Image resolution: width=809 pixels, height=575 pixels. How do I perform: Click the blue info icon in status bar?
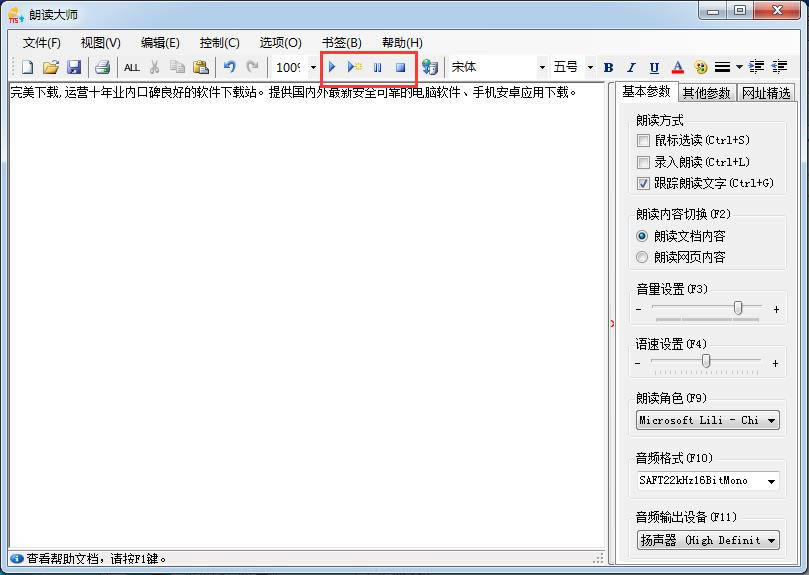(17, 558)
